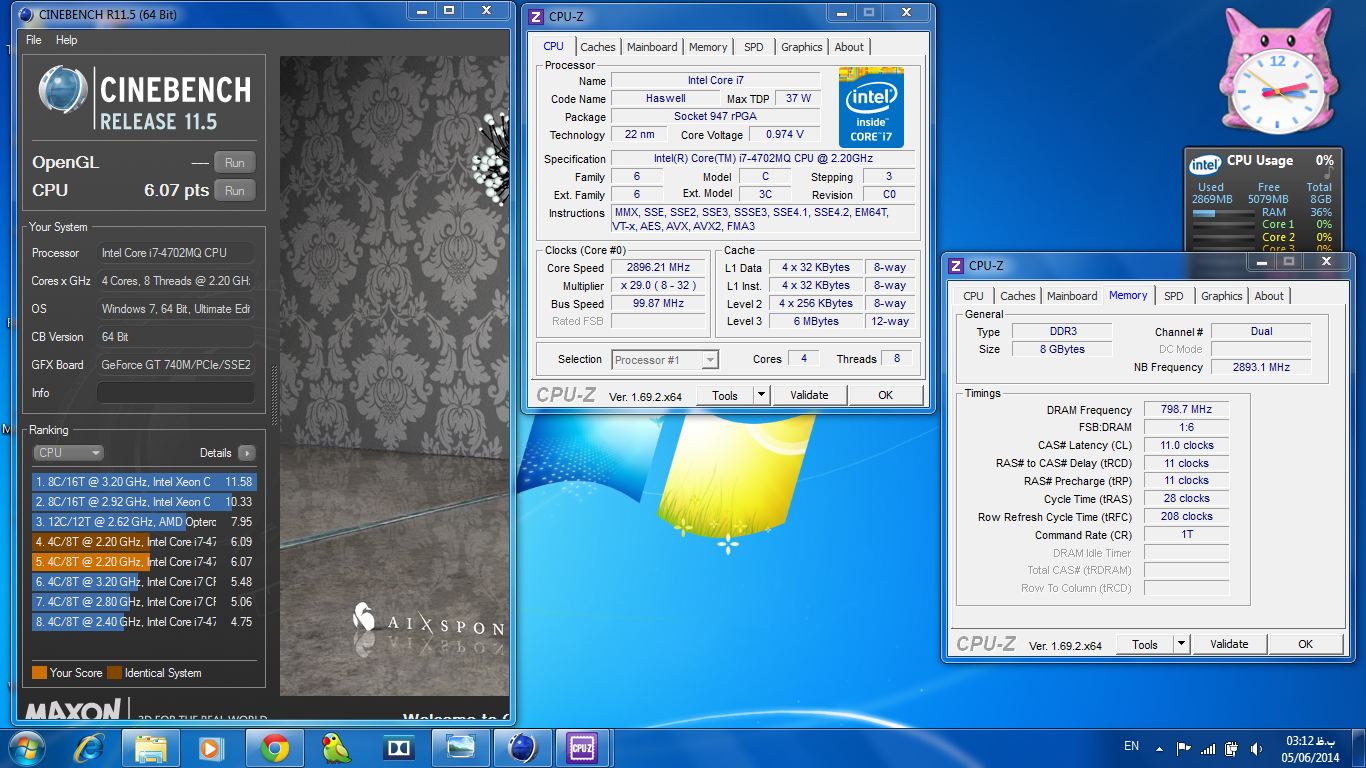Image resolution: width=1366 pixels, height=768 pixels.
Task: Click the CPU-Z title icon in the Memory window
Action: (957, 266)
